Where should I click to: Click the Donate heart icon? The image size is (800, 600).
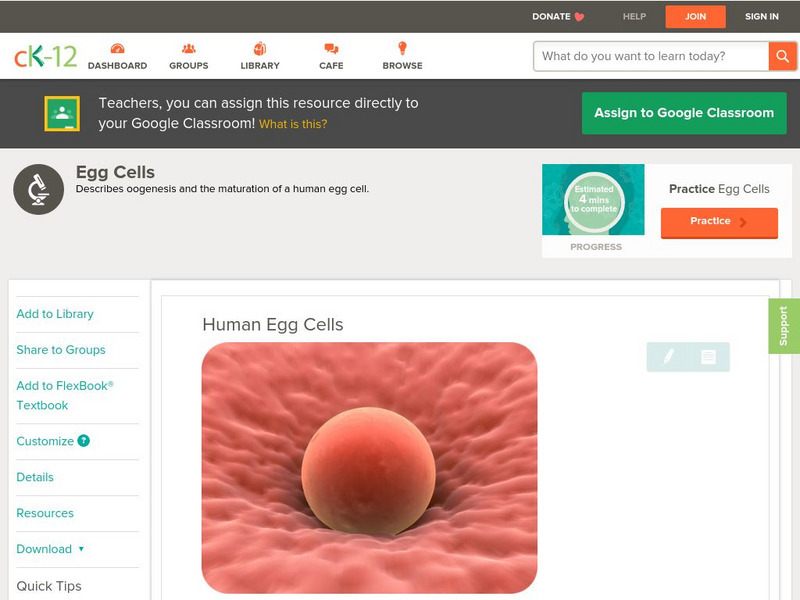(x=579, y=17)
